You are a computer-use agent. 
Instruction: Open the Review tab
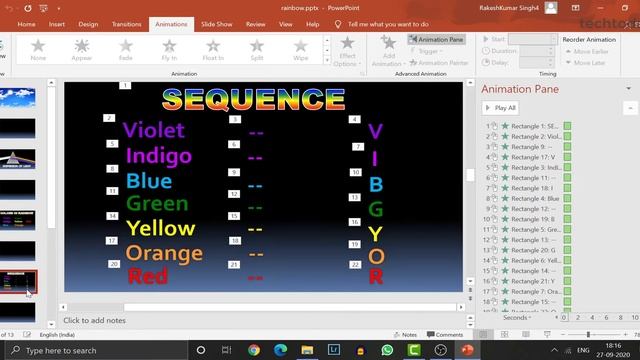[256, 24]
